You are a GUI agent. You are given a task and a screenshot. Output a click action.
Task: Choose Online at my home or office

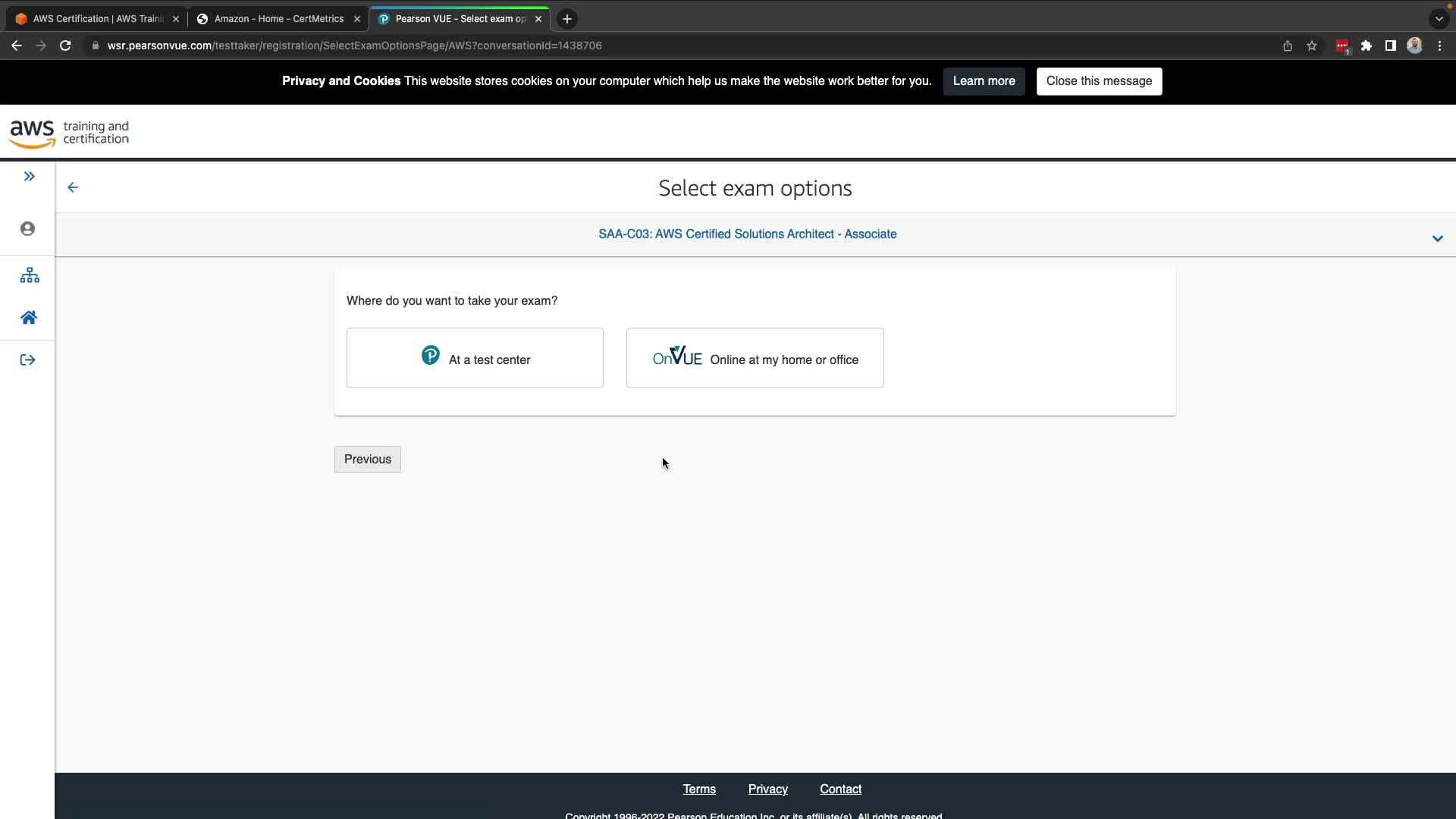tap(755, 358)
